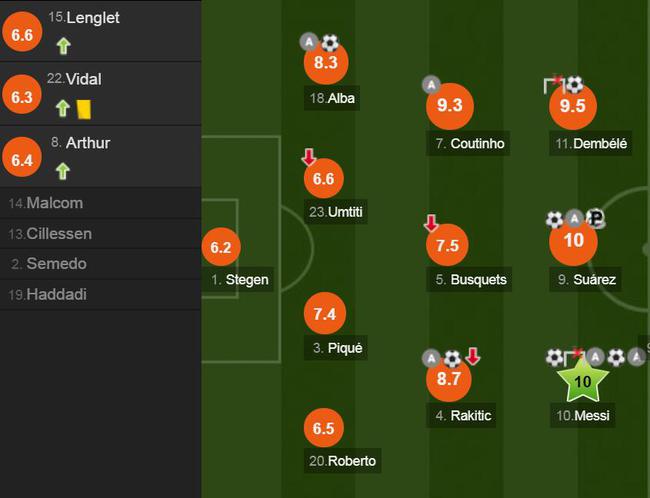Click the red substituted-off arrow above Umtiti
Viewport: 650px width, 498px height.
[309, 157]
